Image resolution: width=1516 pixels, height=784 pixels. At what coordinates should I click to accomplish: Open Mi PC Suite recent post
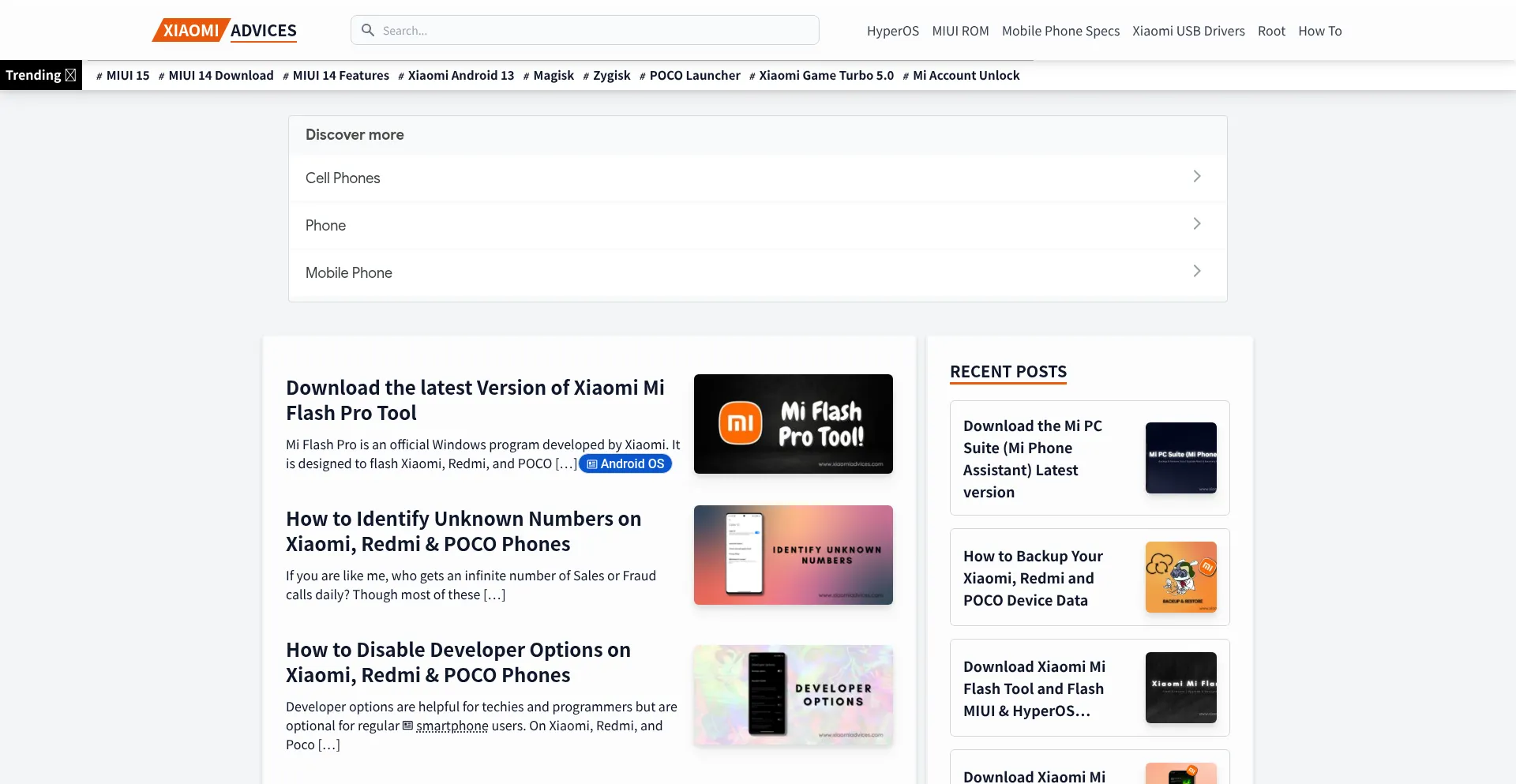coord(1033,459)
